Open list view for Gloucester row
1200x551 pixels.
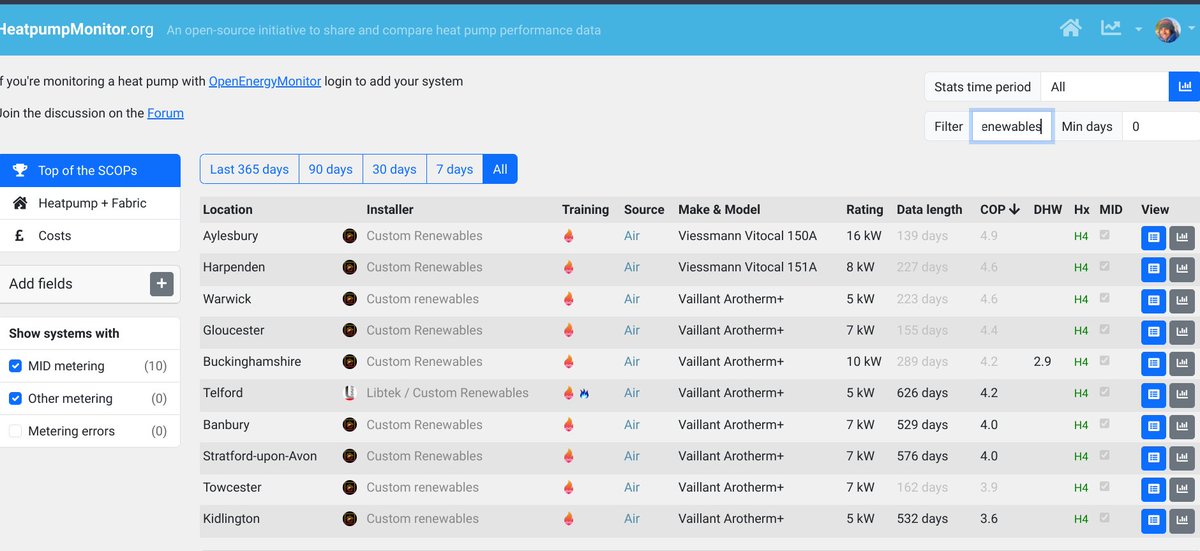coord(1153,331)
